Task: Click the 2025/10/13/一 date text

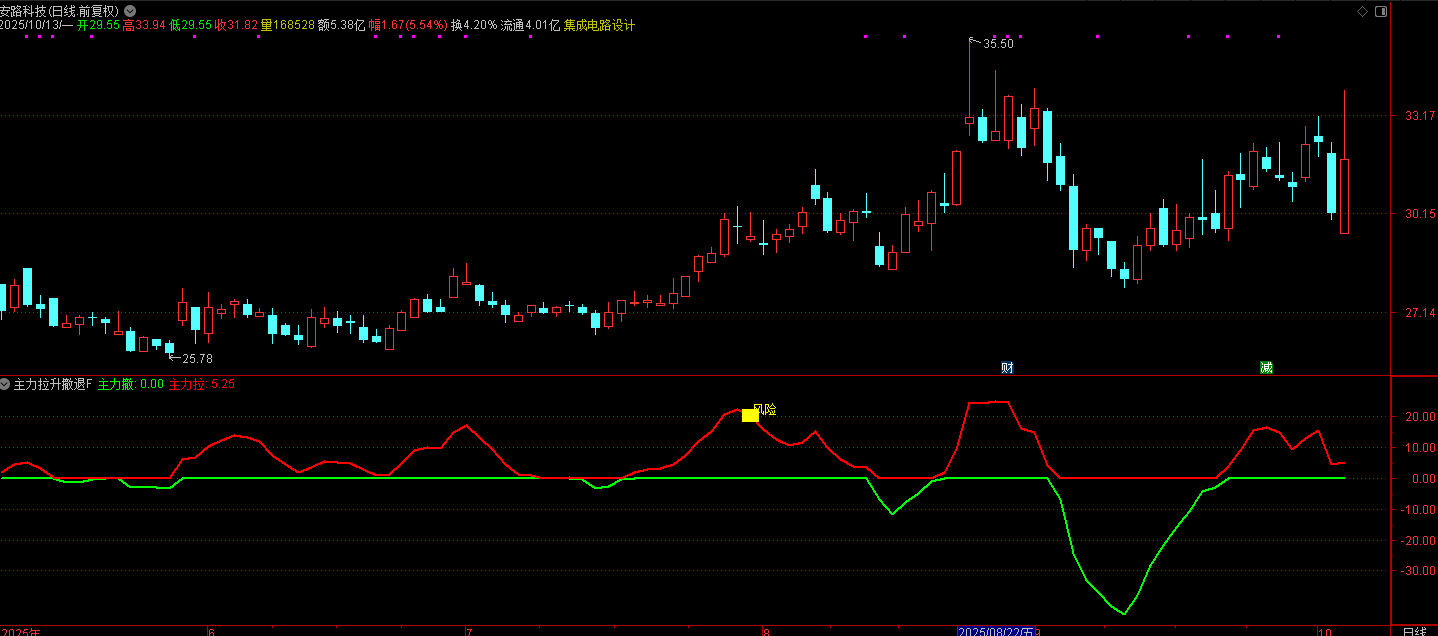Action: pos(36,25)
